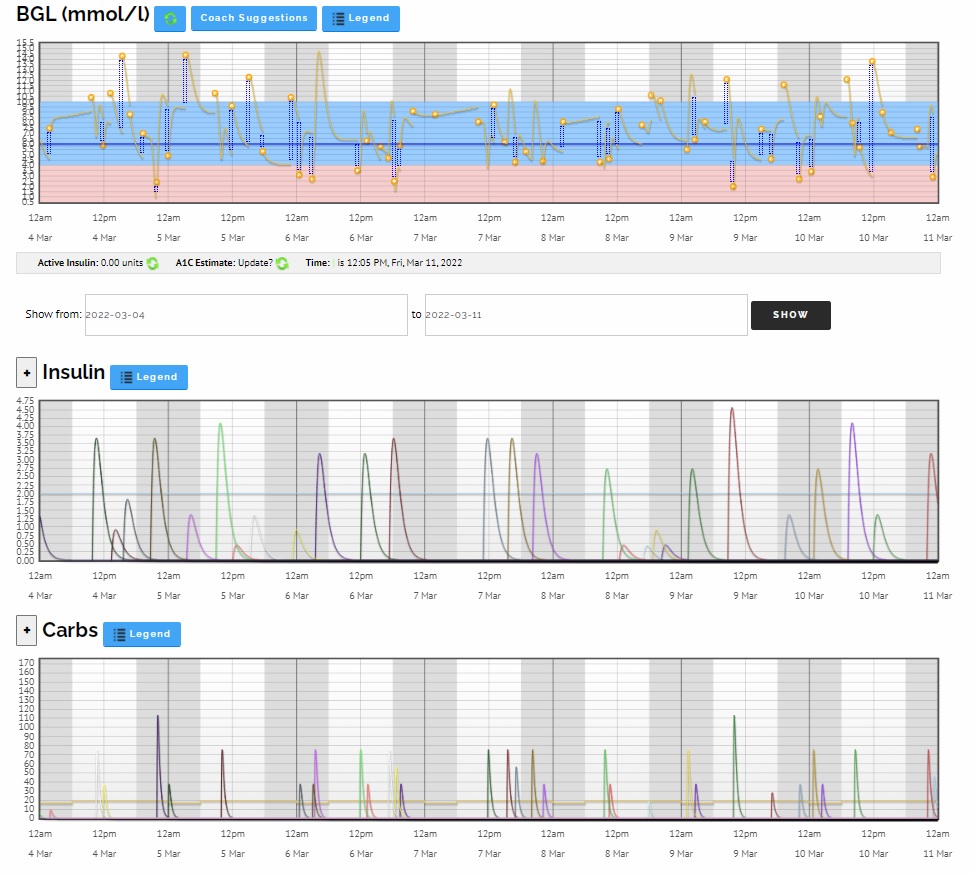Open Coach Suggestions
The image size is (974, 876).
[253, 18]
